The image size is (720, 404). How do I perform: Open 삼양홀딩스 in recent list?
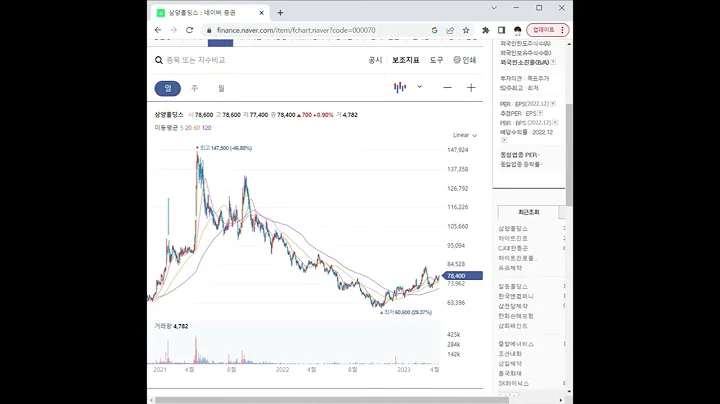[513, 229]
